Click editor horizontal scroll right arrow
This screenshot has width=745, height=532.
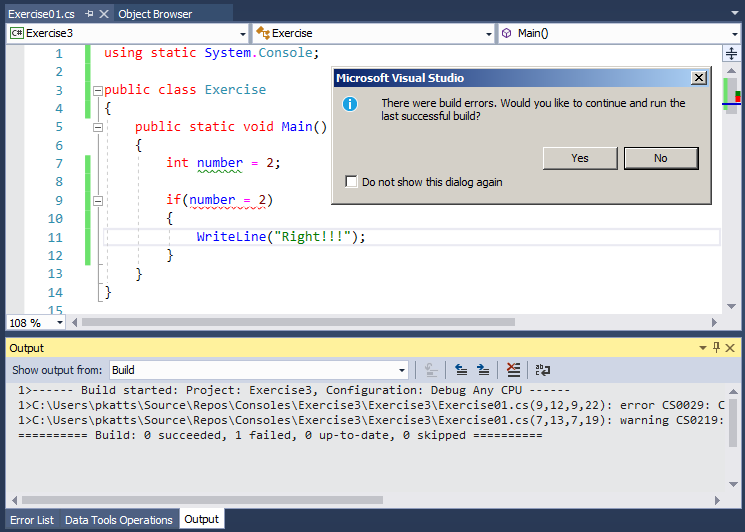(714, 322)
